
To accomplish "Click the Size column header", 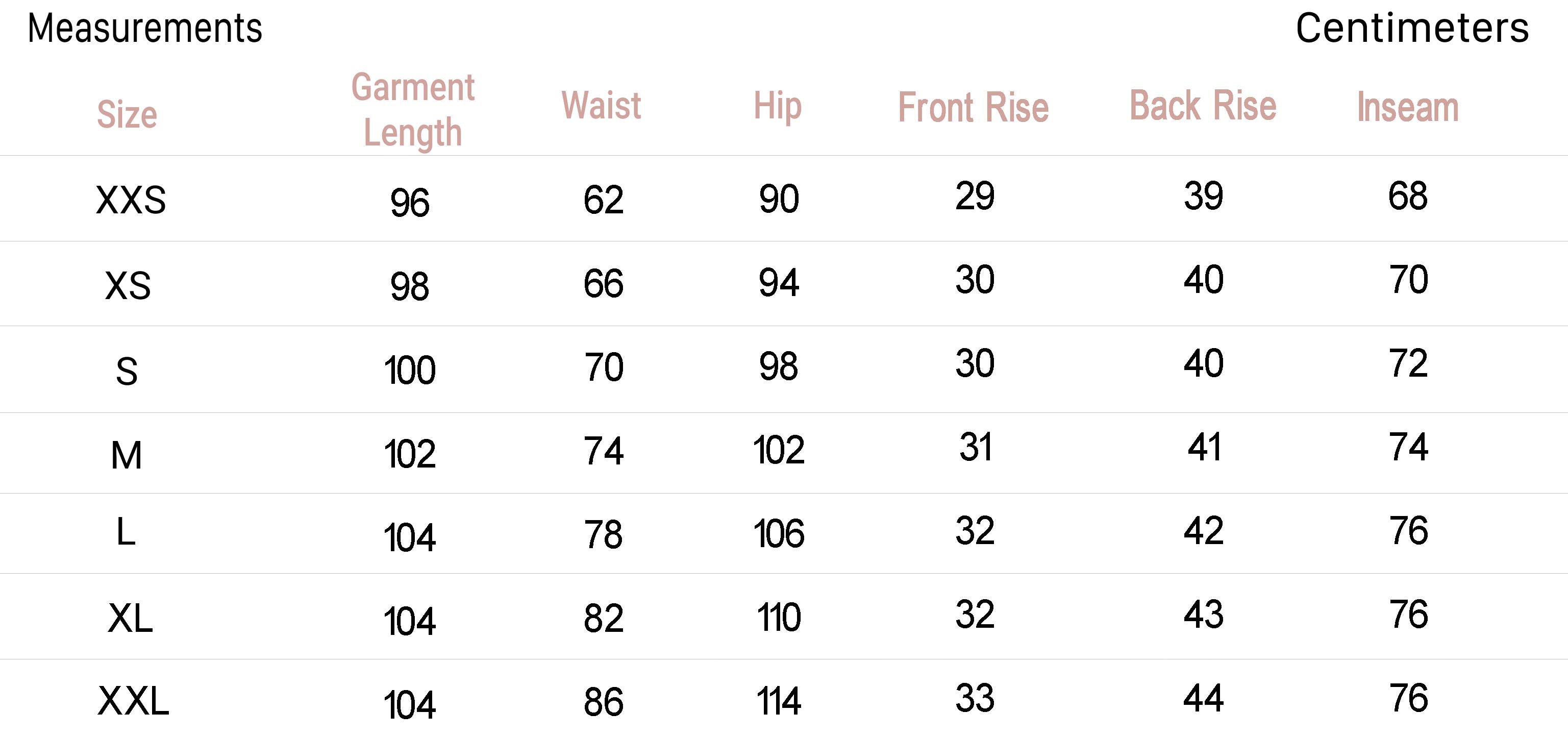I will tap(127, 114).
